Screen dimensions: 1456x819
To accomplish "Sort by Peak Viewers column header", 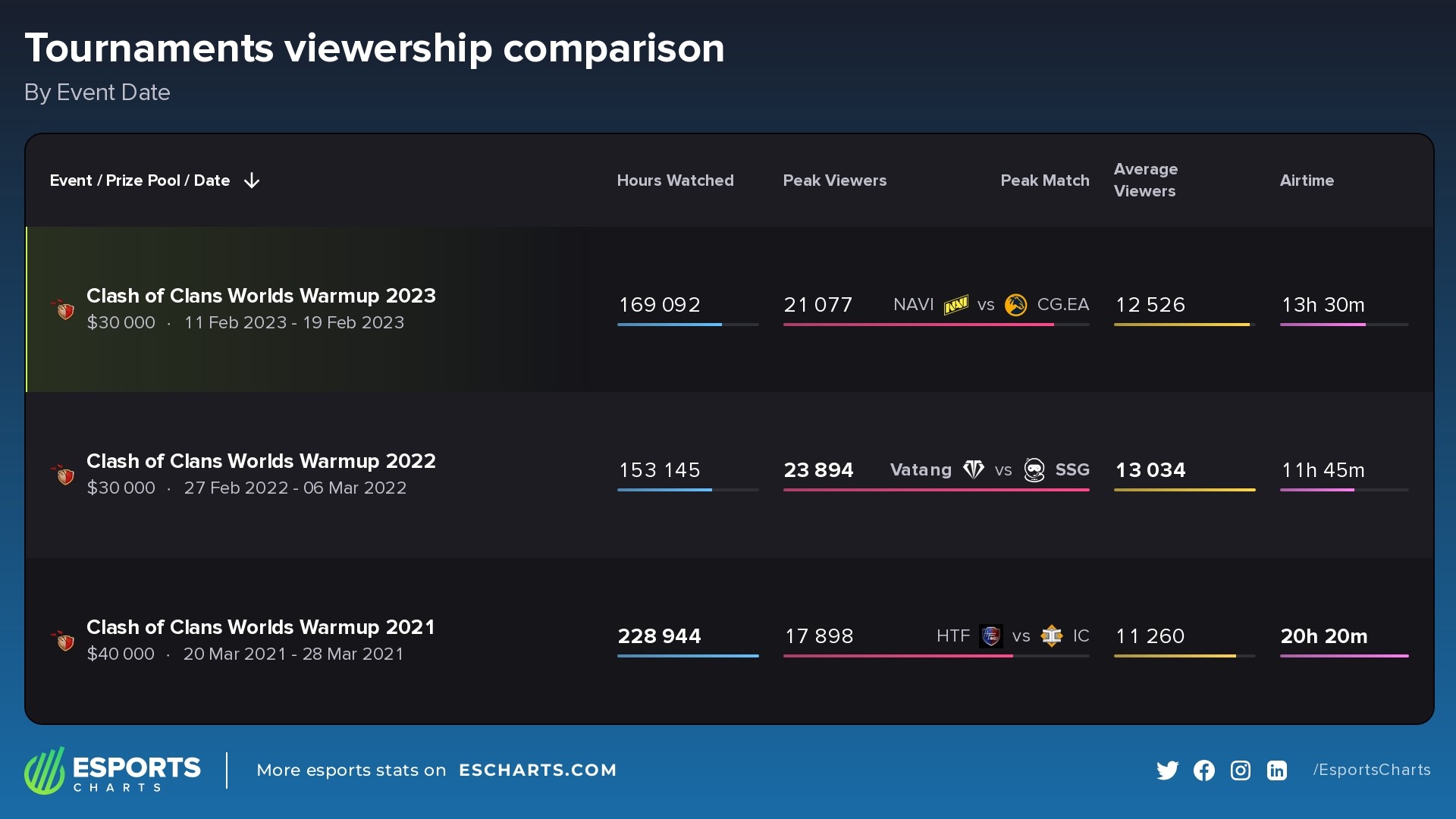I will [834, 180].
